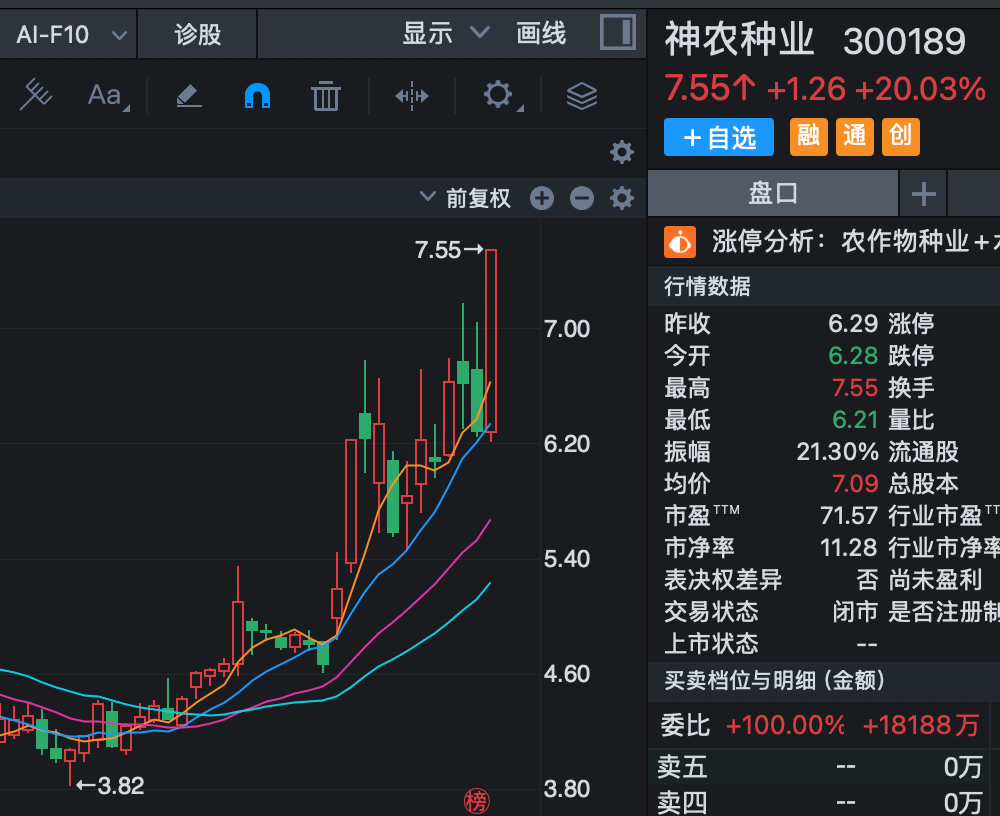This screenshot has height=816, width=1000.
Task: Click the layers stack icon
Action: 582,96
